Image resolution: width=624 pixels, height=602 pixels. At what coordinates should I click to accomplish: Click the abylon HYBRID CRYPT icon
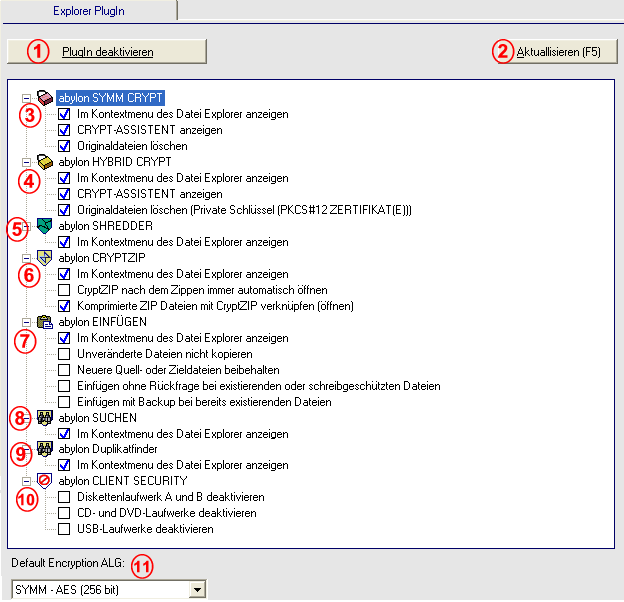(44, 162)
